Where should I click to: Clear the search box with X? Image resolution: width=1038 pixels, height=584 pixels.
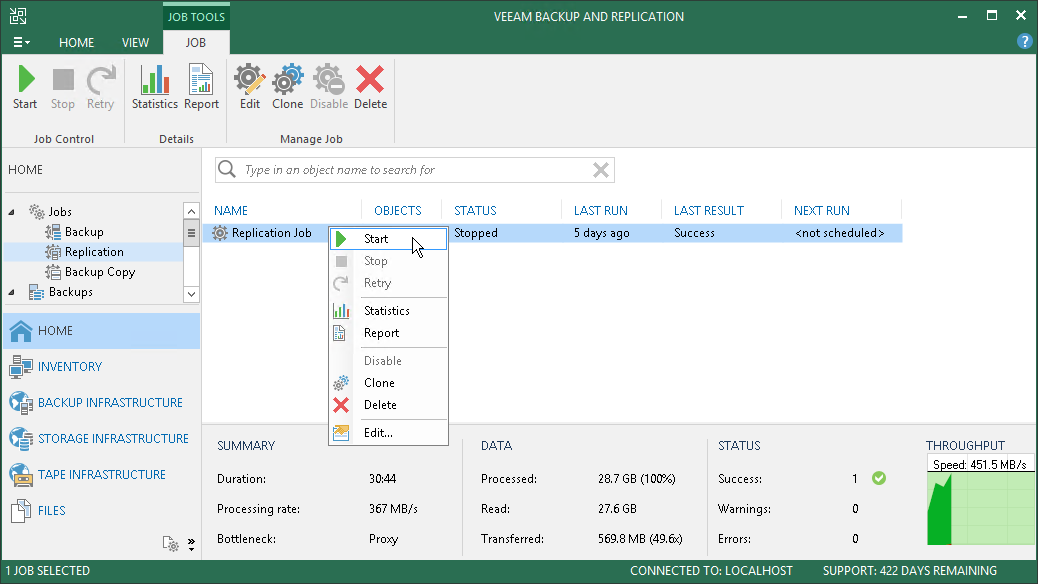point(601,170)
